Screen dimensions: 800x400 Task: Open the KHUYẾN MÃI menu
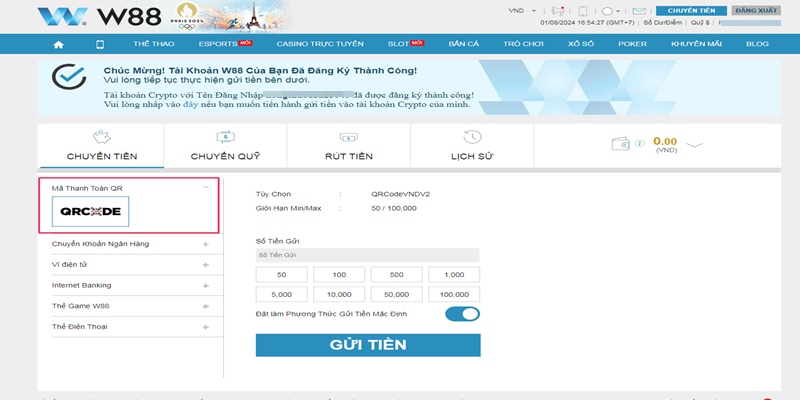pos(696,44)
